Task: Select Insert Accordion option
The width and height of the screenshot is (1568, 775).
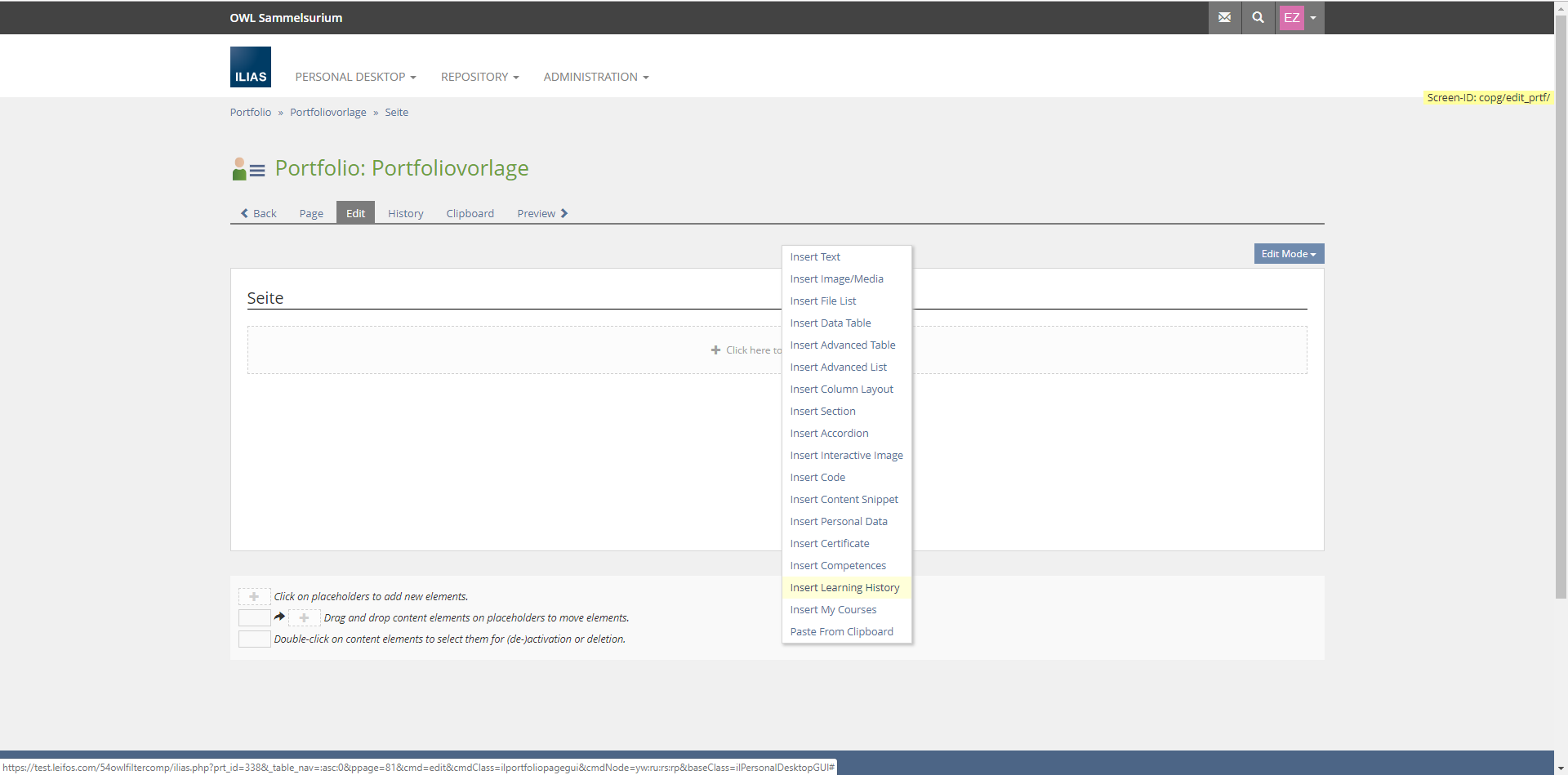Action: click(x=829, y=434)
